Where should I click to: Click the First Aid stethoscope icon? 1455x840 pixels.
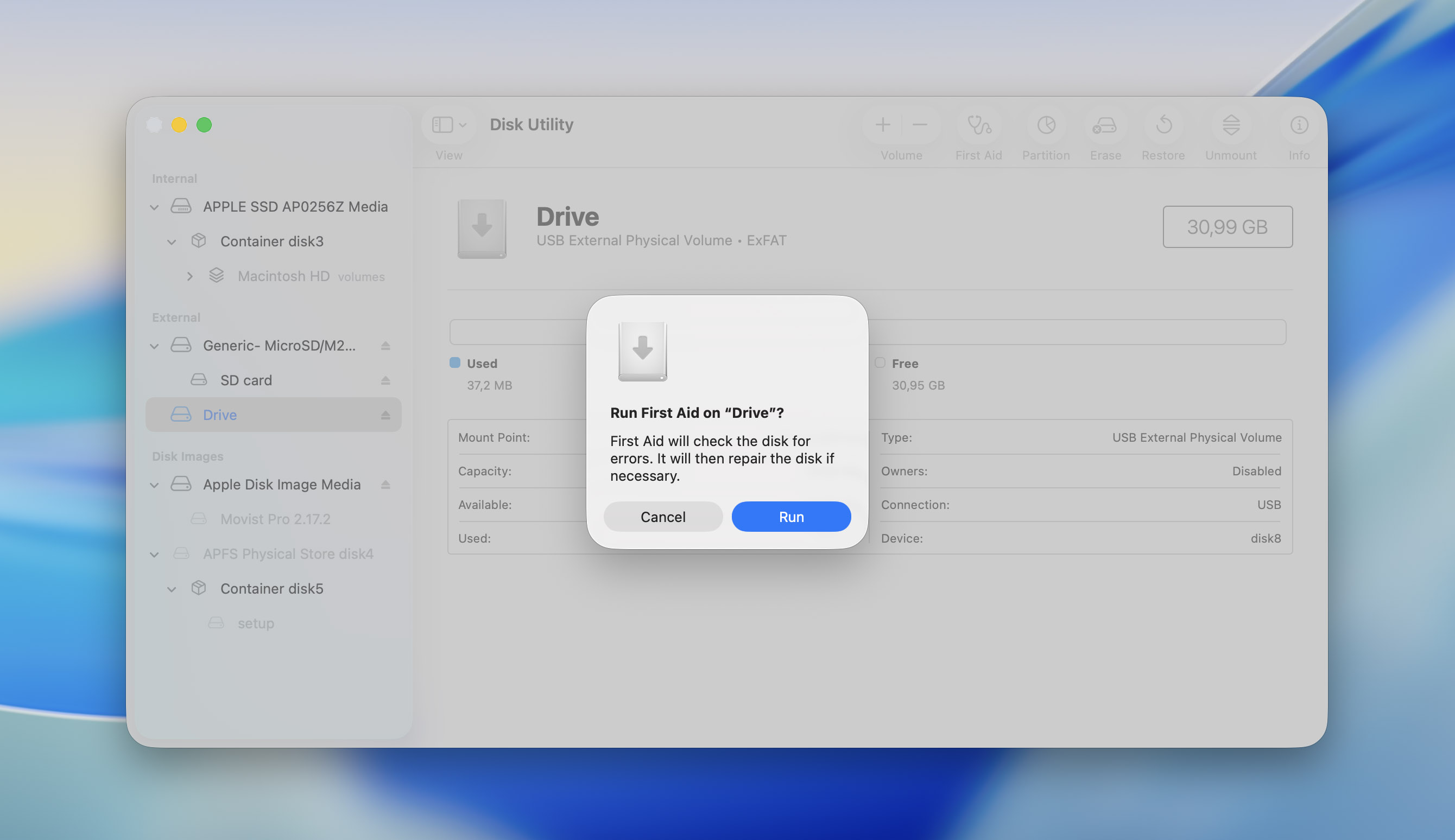tap(979, 125)
